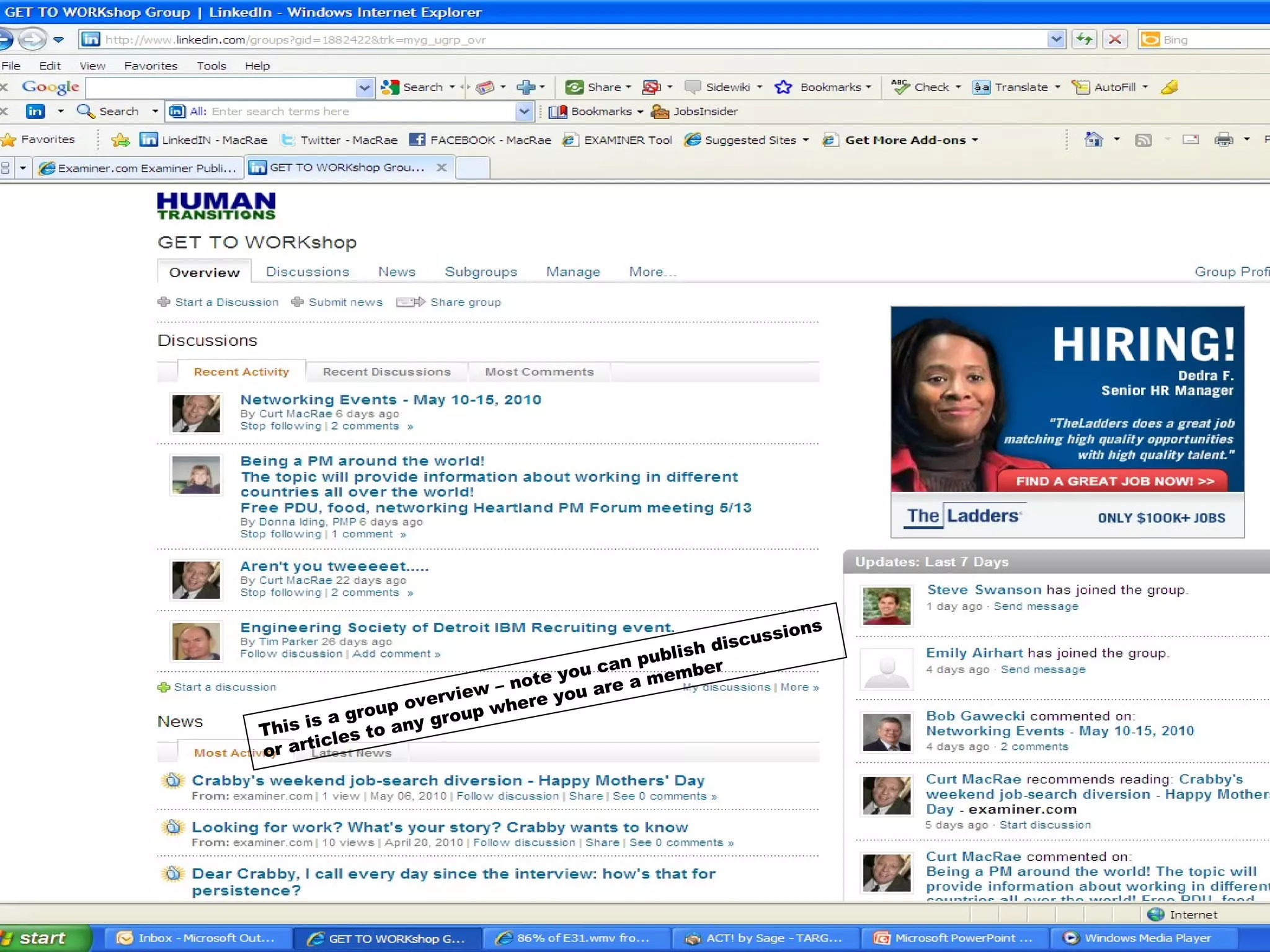The height and width of the screenshot is (952, 1270).
Task: Open the Google search box dropdown
Action: pyautogui.click(x=364, y=87)
